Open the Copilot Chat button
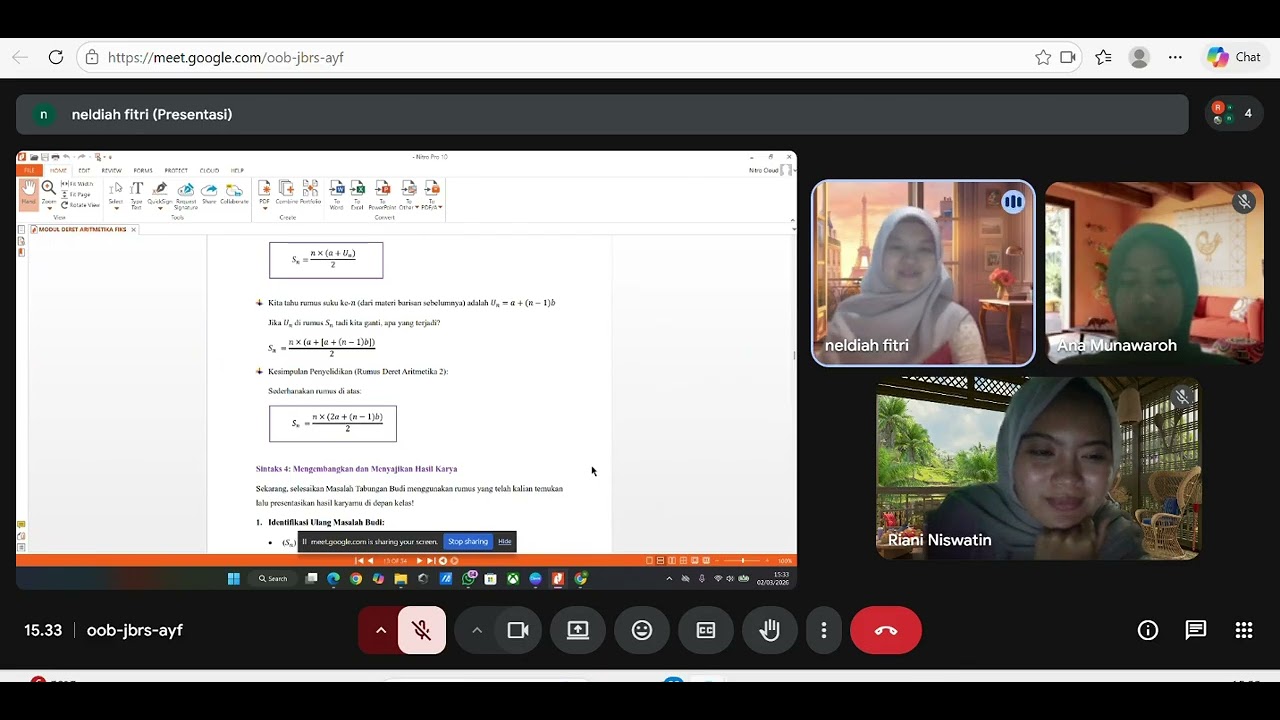Screen dimensions: 1280x720 1234,57
